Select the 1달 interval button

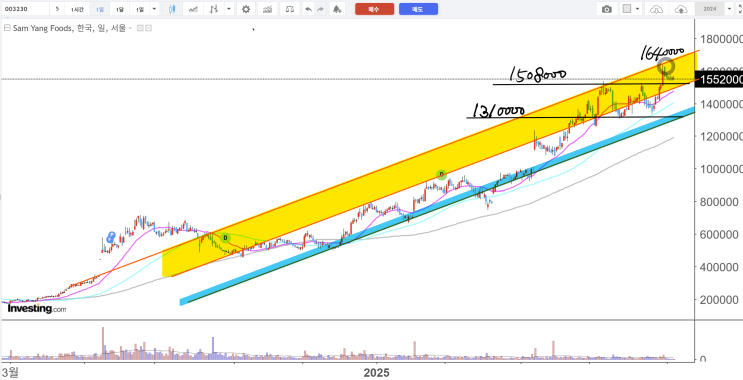(120, 9)
